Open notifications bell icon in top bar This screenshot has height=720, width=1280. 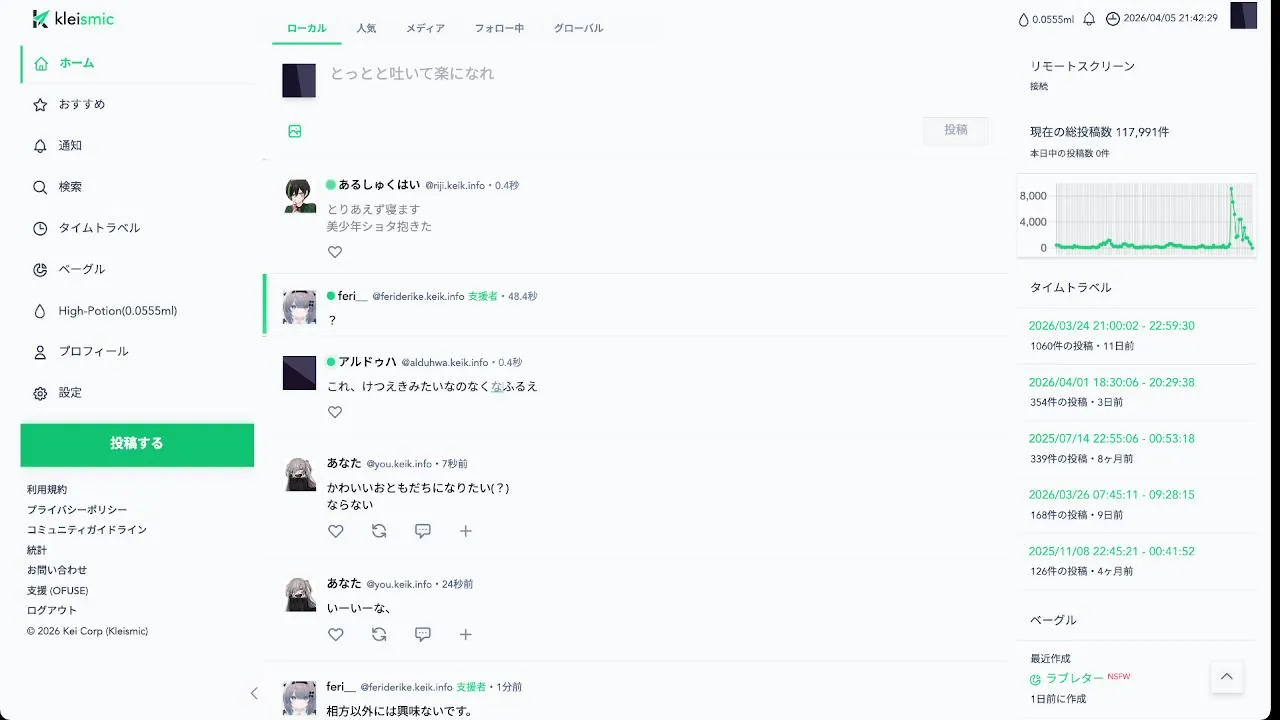point(1089,19)
